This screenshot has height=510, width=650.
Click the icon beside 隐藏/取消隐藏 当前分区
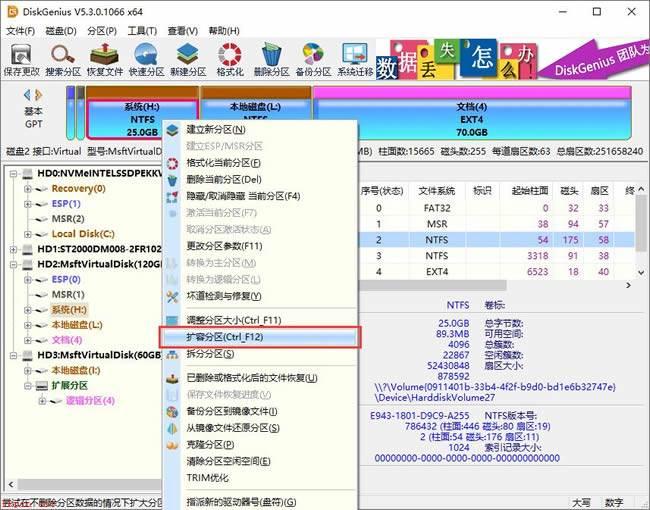tap(172, 197)
